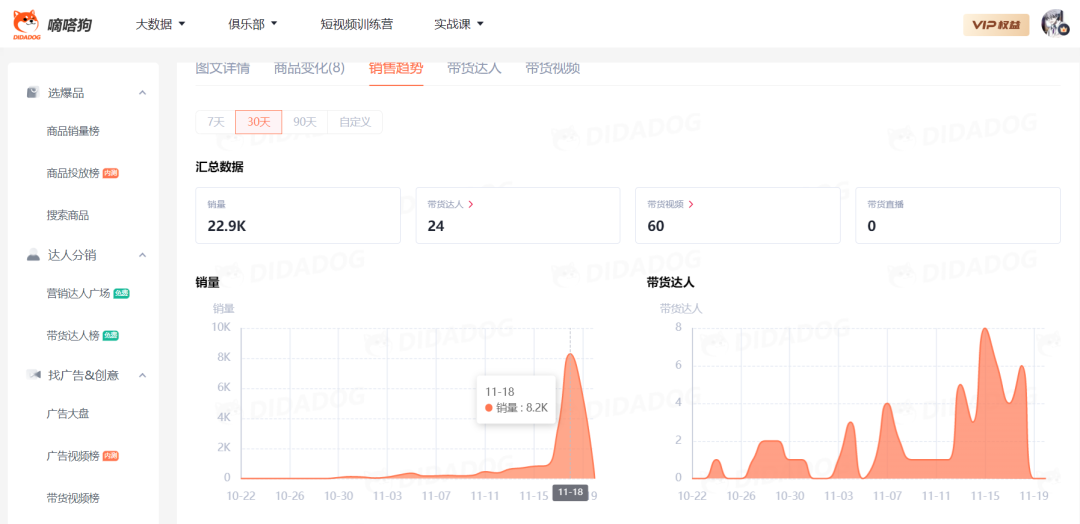The width and height of the screenshot is (1080, 524).
Task: Choose the 自定义 date range option
Action: point(354,122)
